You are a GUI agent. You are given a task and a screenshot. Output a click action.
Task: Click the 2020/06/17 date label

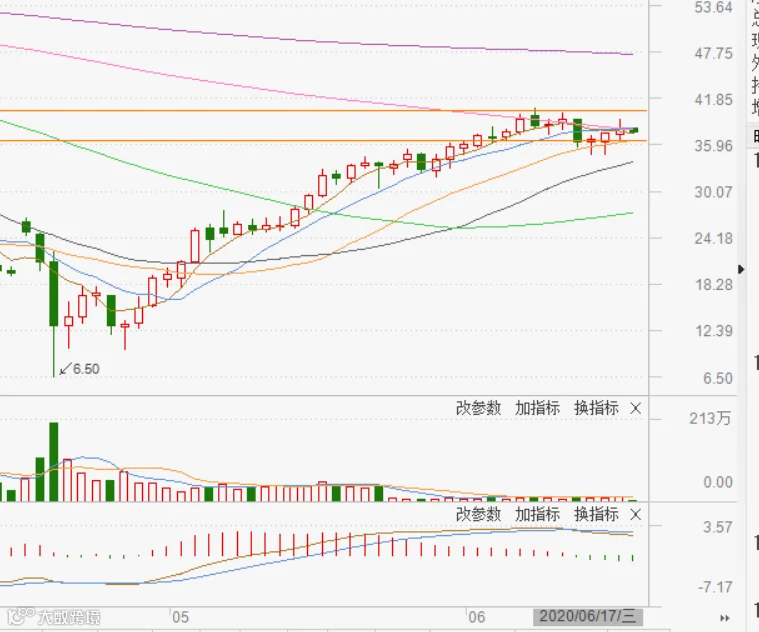tap(588, 617)
